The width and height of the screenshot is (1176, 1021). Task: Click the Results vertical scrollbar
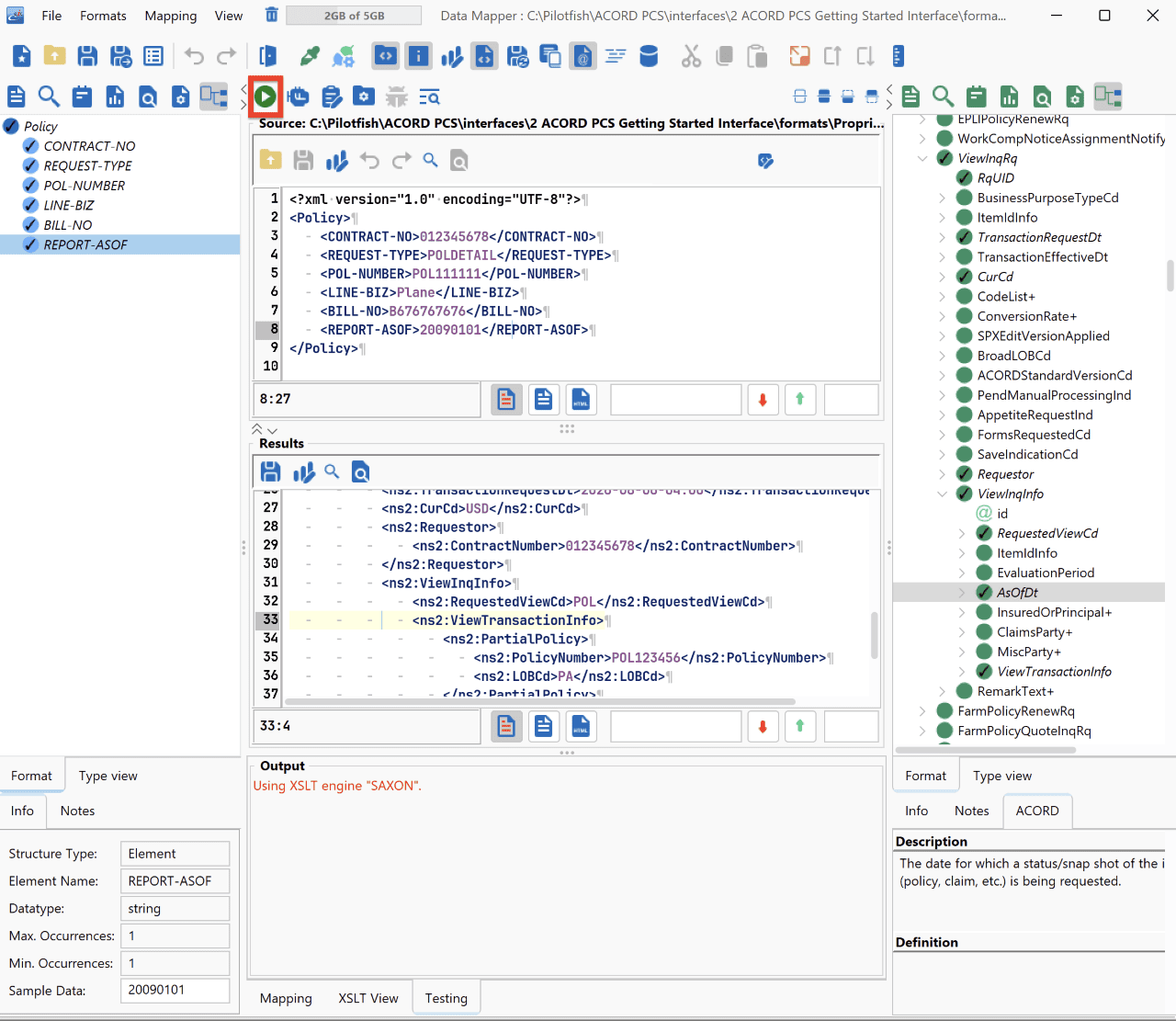coord(874,635)
